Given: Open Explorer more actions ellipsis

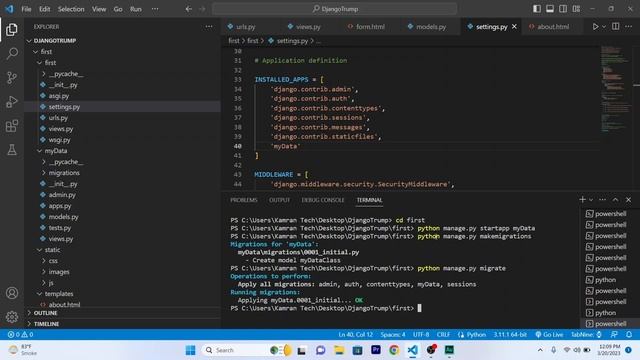Looking at the screenshot, I should 209,27.
